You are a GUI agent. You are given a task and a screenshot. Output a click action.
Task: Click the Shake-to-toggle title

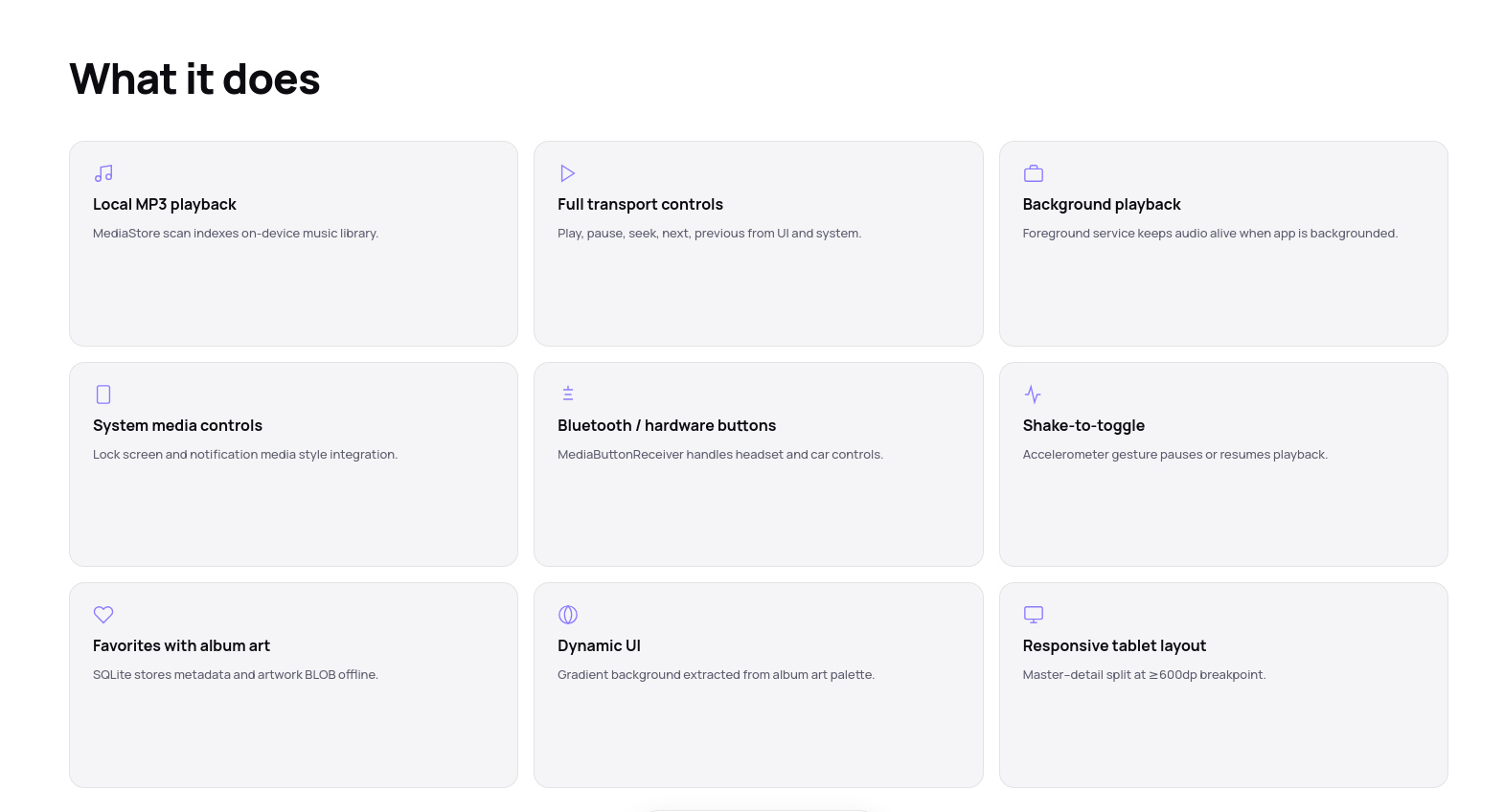[1083, 425]
